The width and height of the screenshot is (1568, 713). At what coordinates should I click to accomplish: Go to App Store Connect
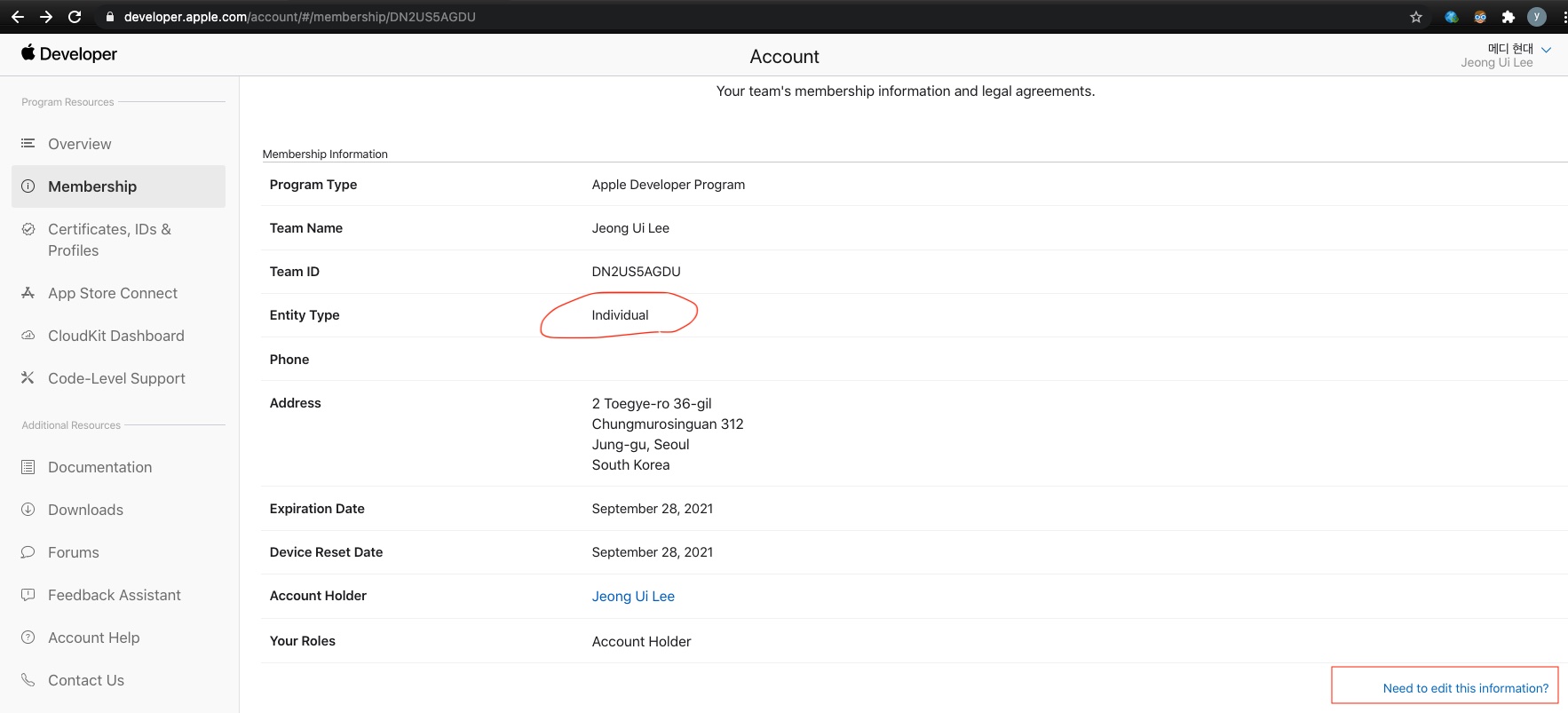[x=113, y=293]
